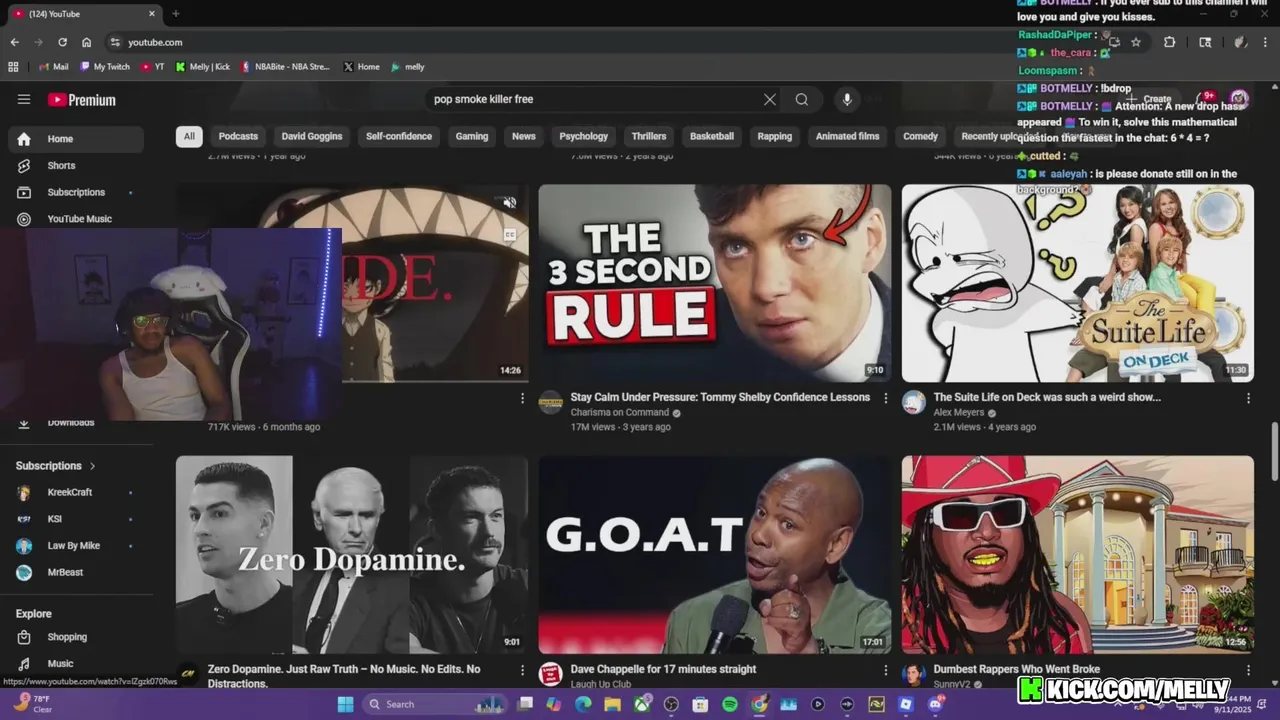Screen dimensions: 1280x720
Task: Select the Psychology filter chip
Action: pyautogui.click(x=583, y=136)
